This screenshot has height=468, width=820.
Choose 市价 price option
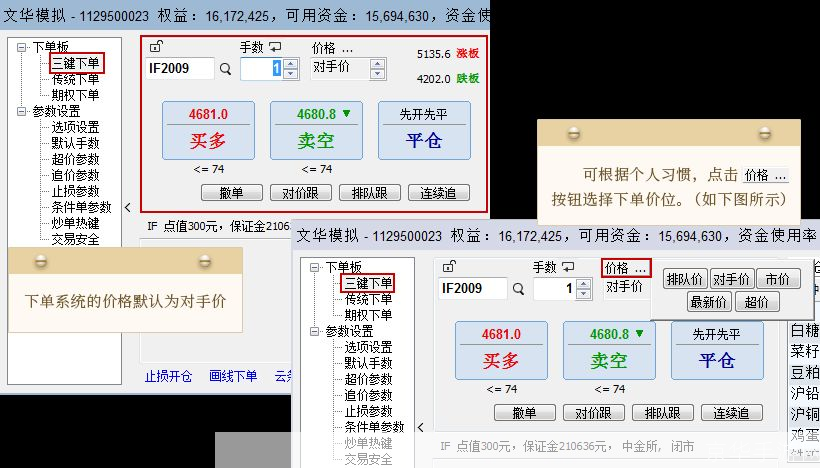[x=778, y=280]
